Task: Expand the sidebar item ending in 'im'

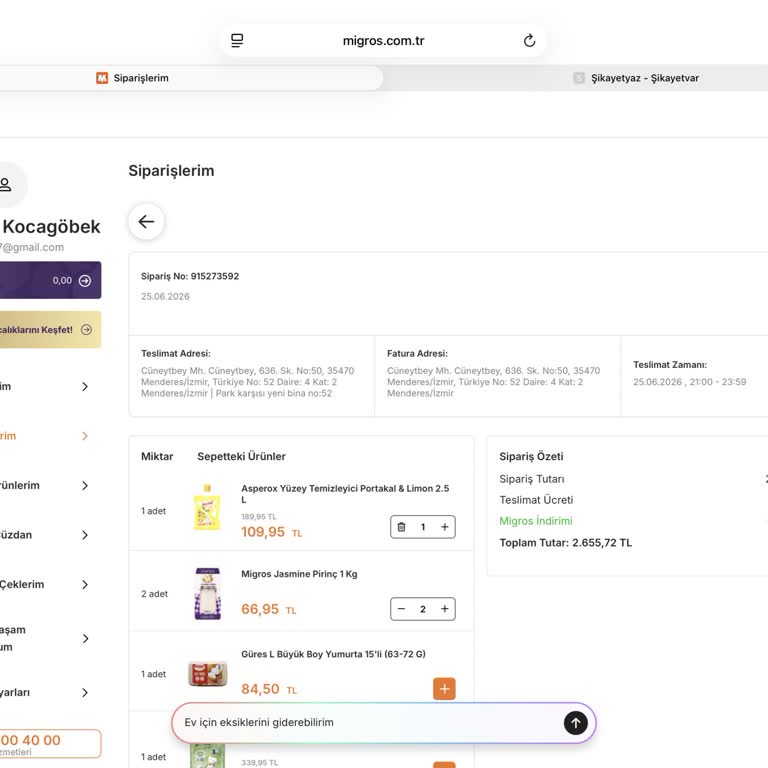Action: pos(85,387)
